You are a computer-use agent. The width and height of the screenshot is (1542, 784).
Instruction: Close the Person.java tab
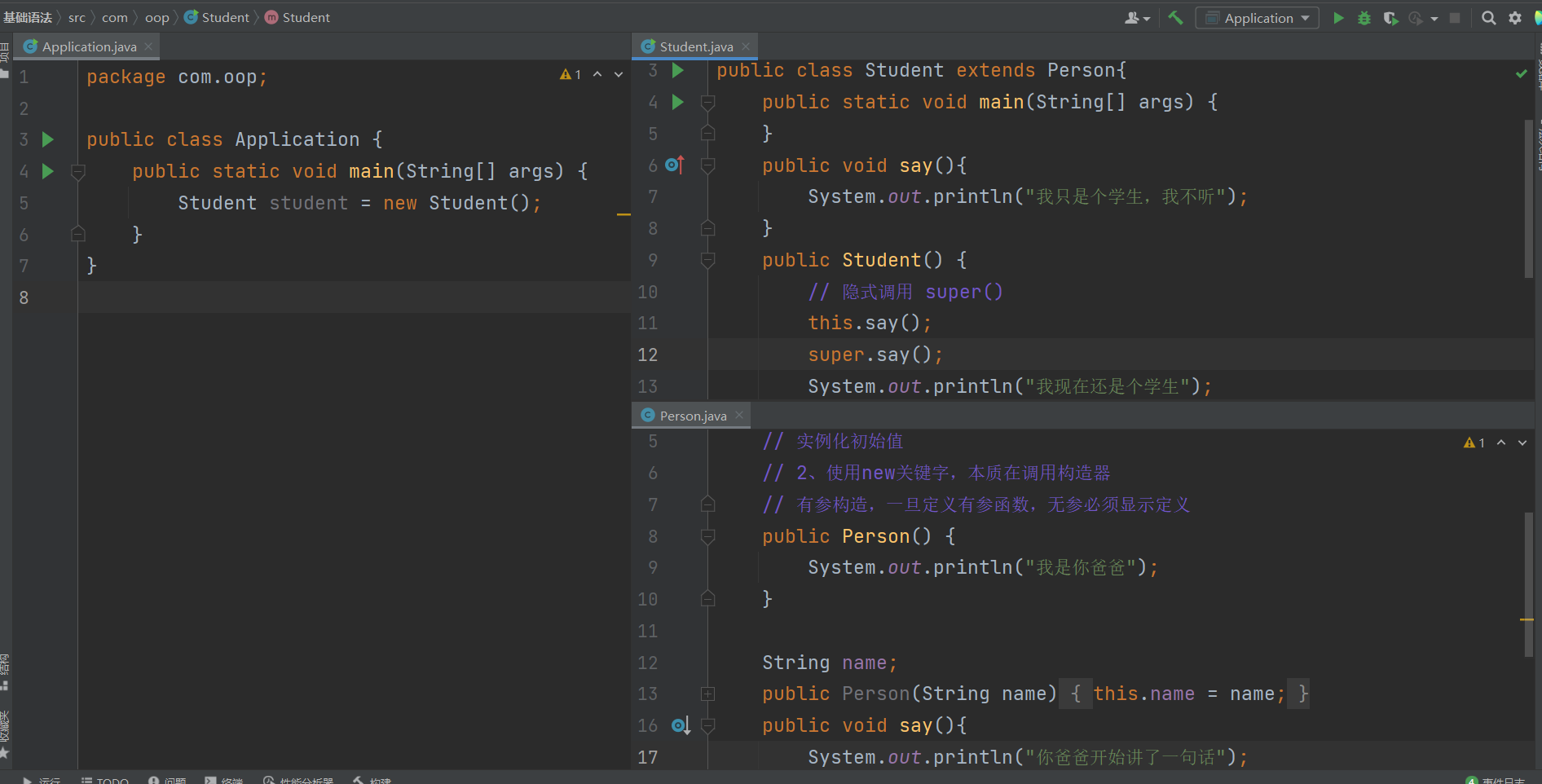coord(739,416)
